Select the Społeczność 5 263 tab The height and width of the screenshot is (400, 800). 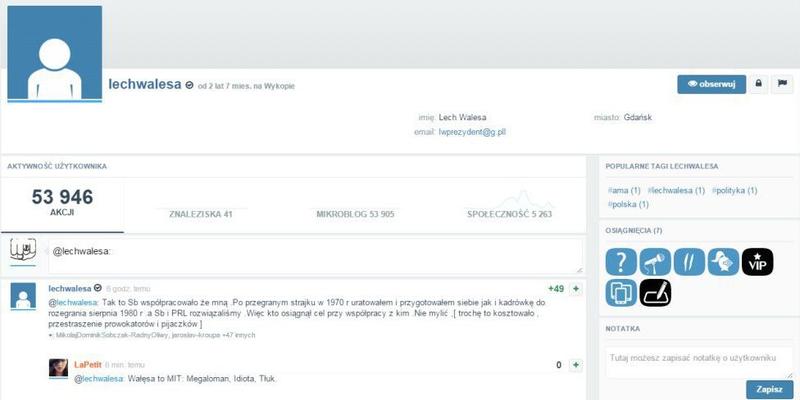pyautogui.click(x=509, y=214)
